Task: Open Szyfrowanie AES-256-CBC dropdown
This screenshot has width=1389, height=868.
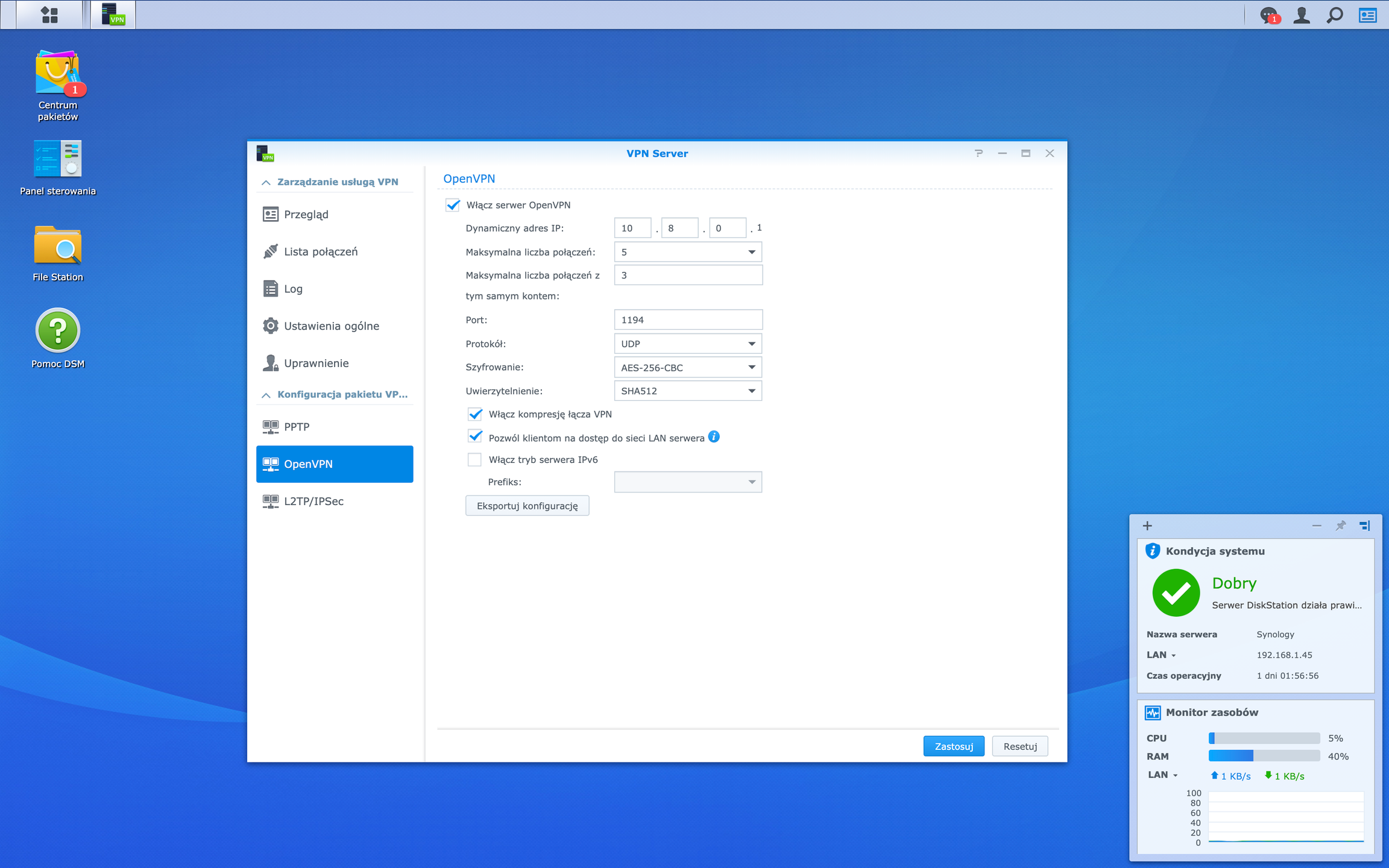Action: 688,367
